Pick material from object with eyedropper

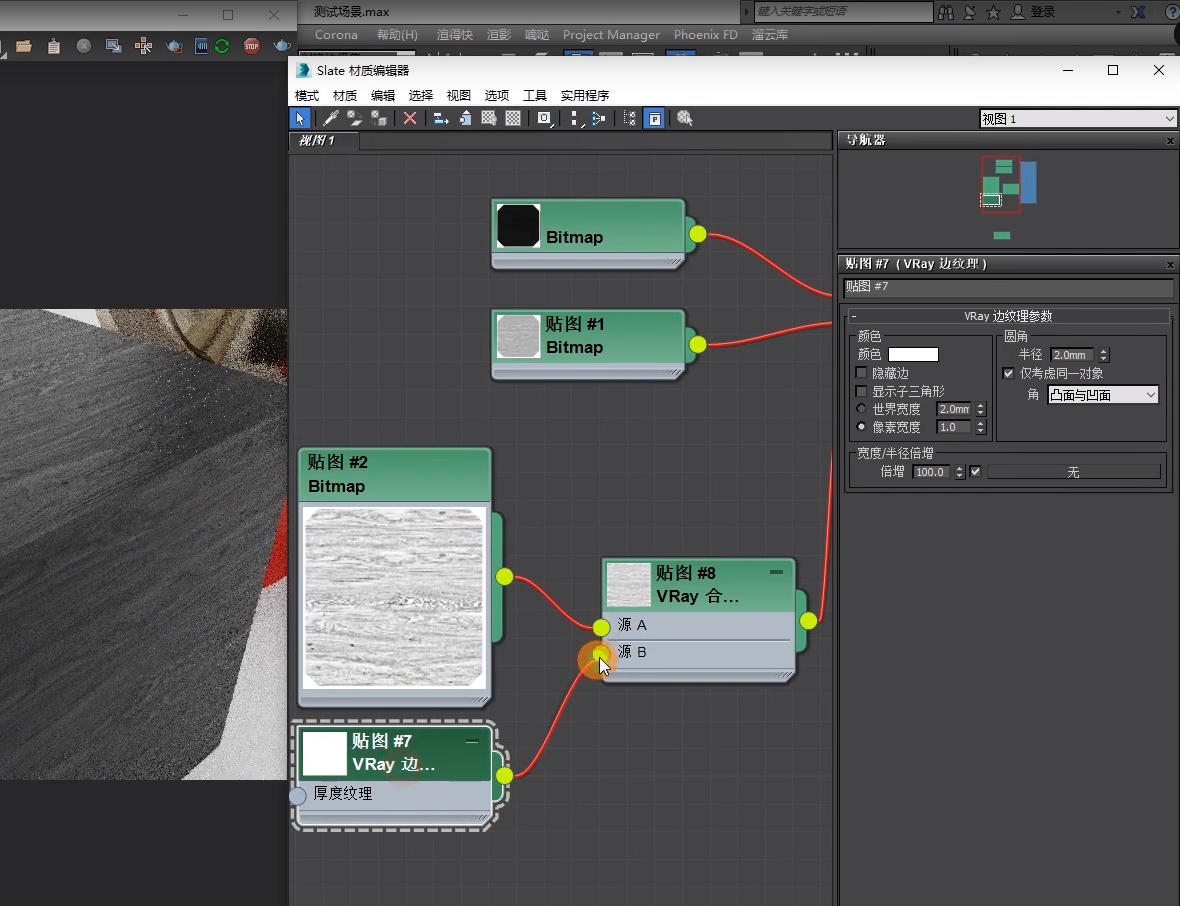tap(331, 118)
